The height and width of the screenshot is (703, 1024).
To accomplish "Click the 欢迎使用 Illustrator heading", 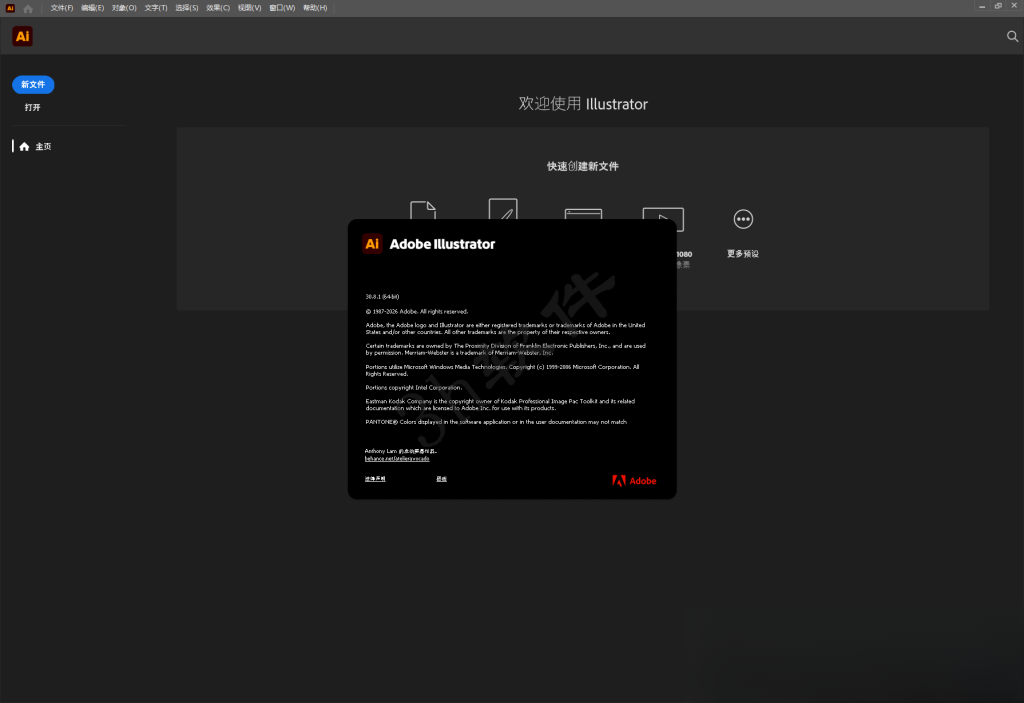I will pos(583,104).
